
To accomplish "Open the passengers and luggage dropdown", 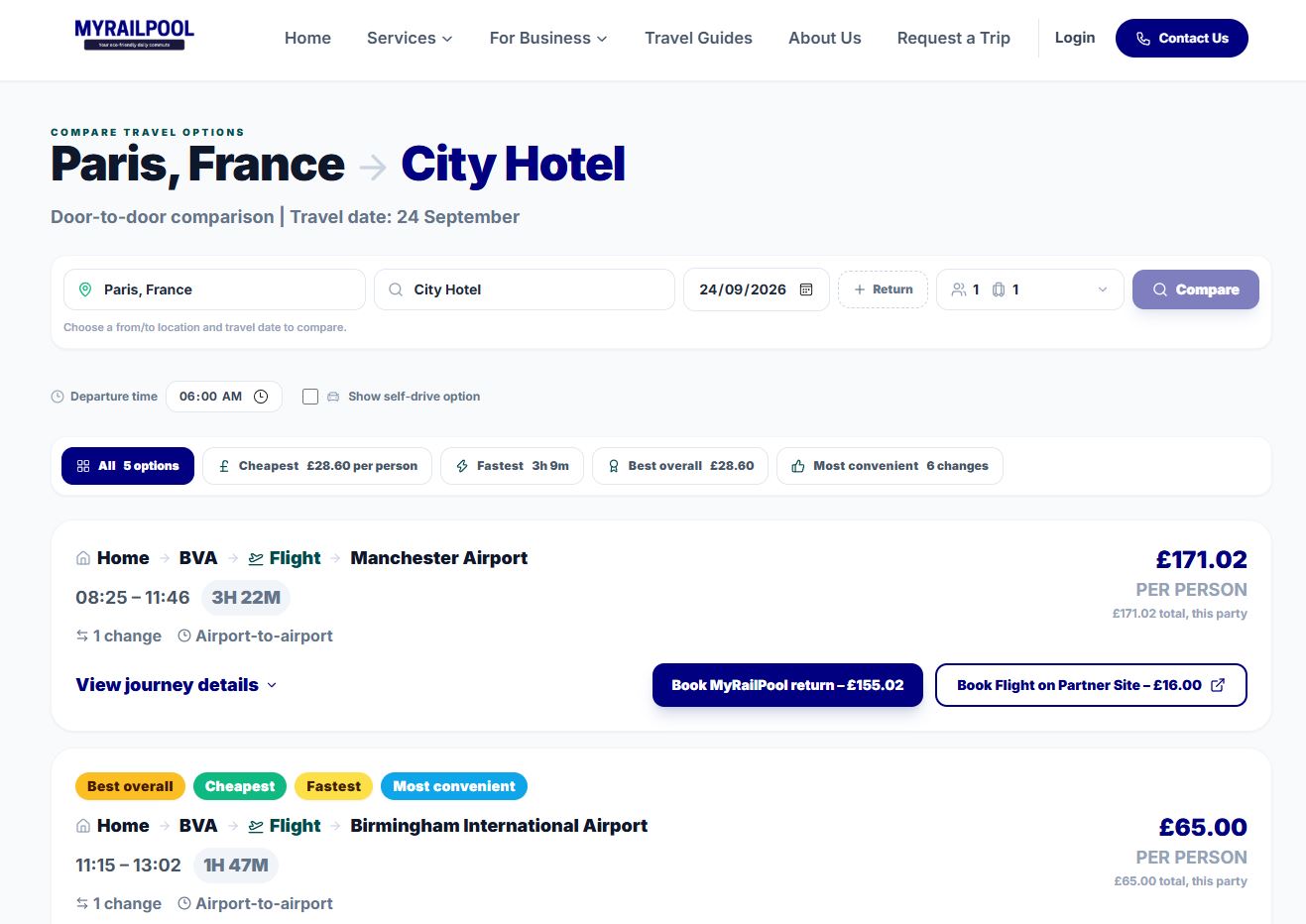I will (1029, 289).
